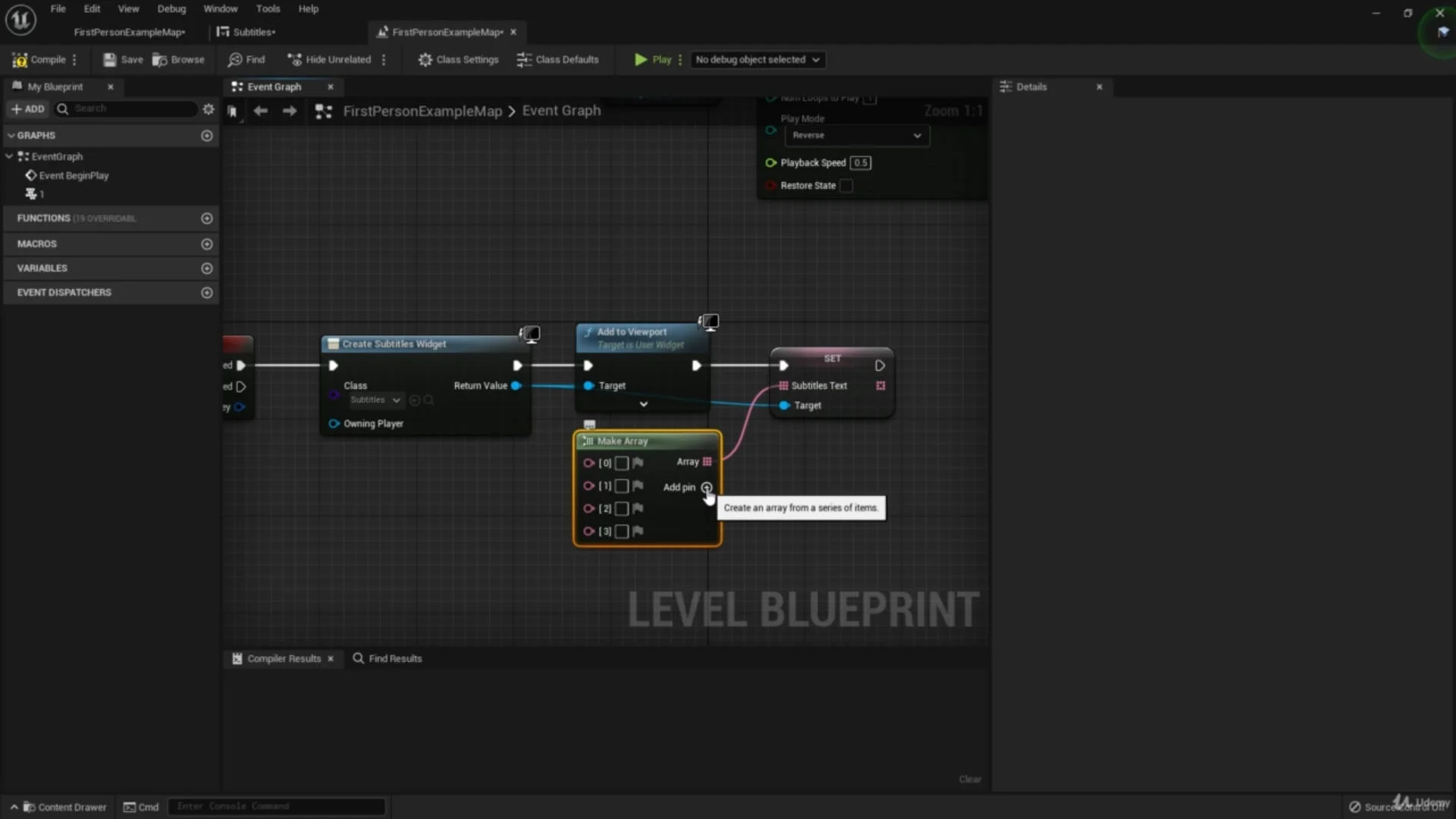Open Class Defaults
This screenshot has width=1456, height=819.
557,60
